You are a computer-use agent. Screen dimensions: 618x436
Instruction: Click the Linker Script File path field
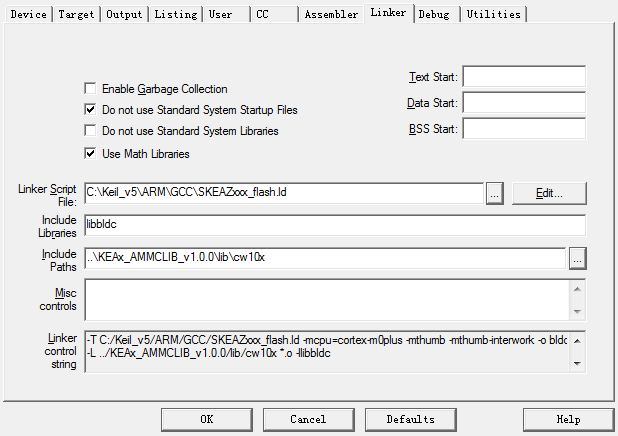(x=284, y=193)
